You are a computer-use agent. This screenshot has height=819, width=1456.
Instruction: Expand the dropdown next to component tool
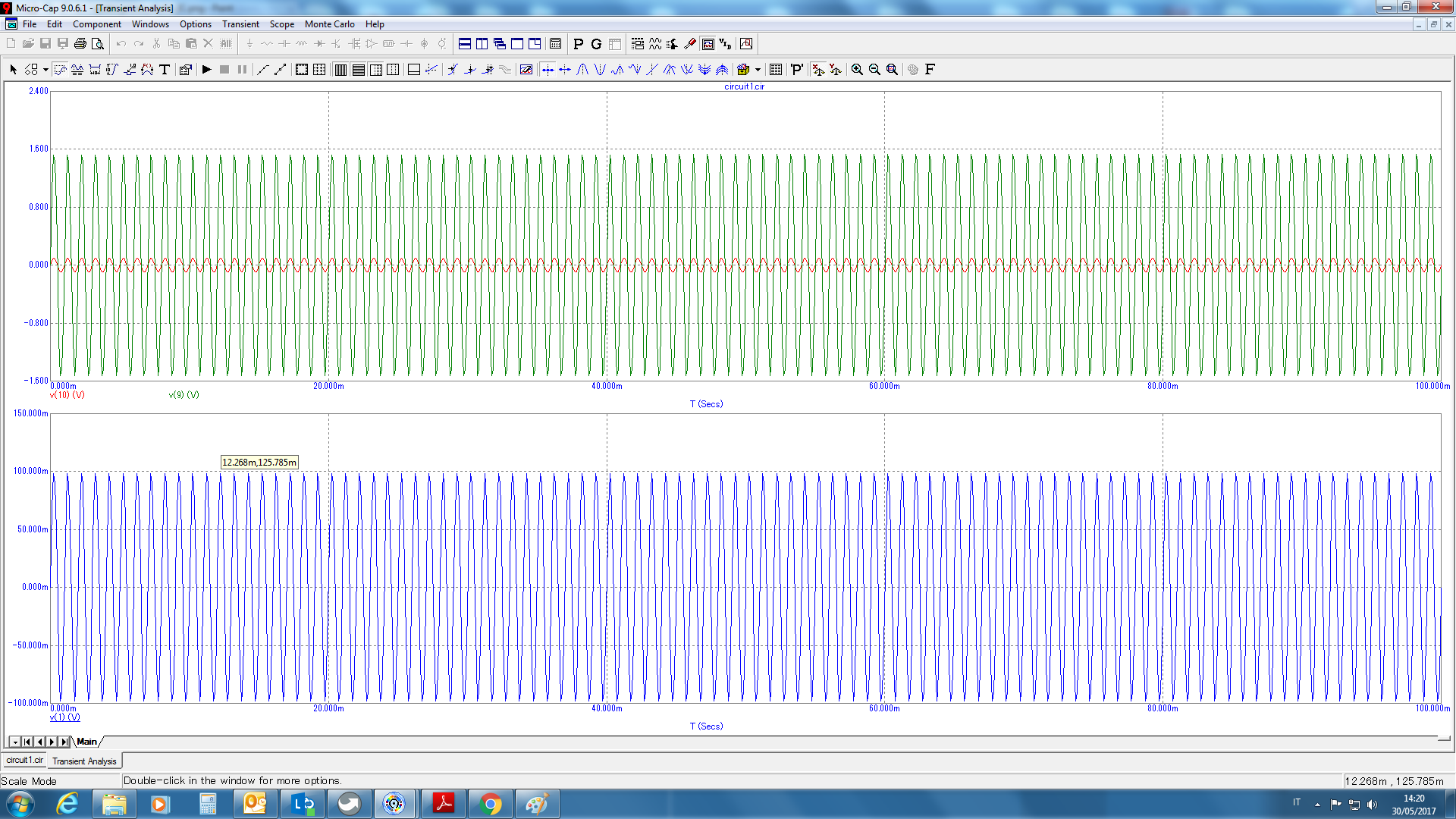45,70
